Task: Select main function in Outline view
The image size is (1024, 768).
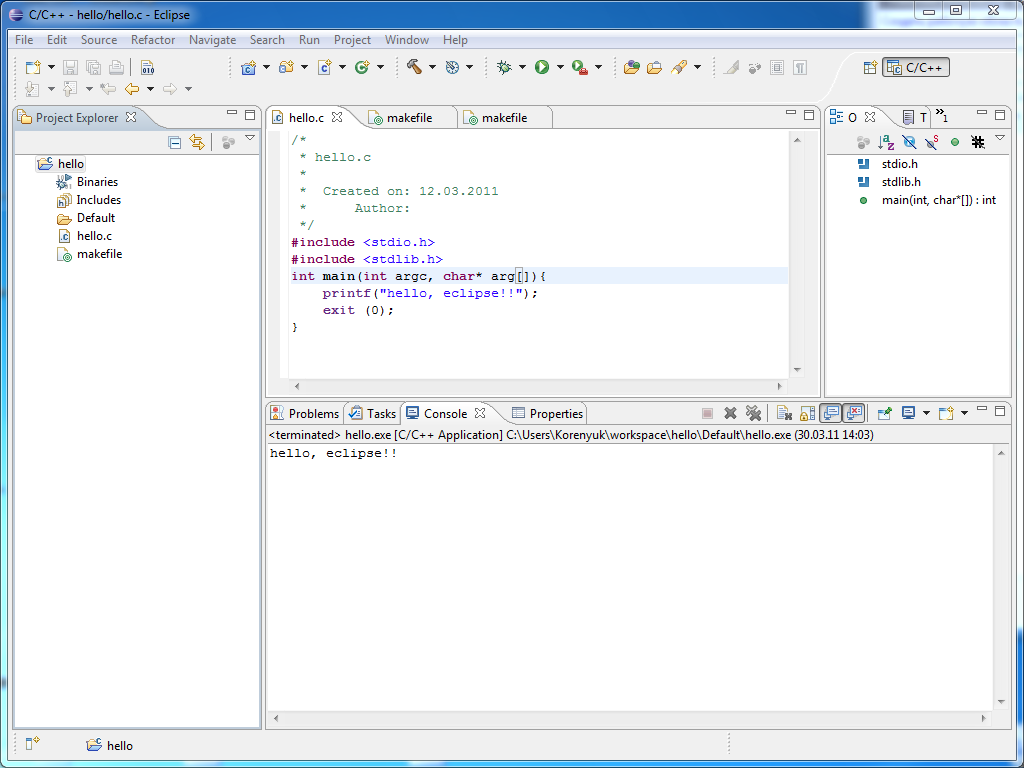Action: coord(938,200)
